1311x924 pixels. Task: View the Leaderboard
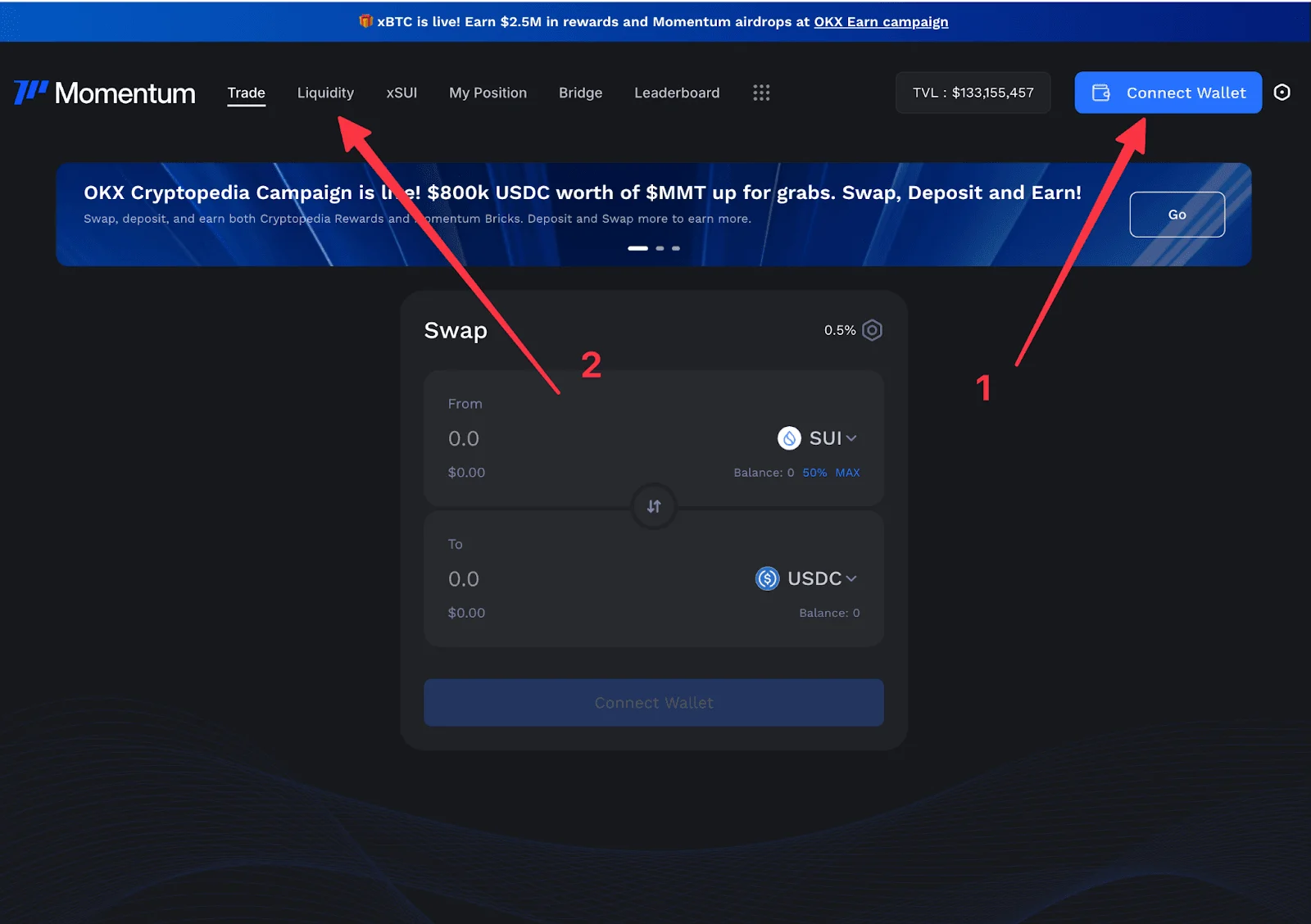[677, 93]
